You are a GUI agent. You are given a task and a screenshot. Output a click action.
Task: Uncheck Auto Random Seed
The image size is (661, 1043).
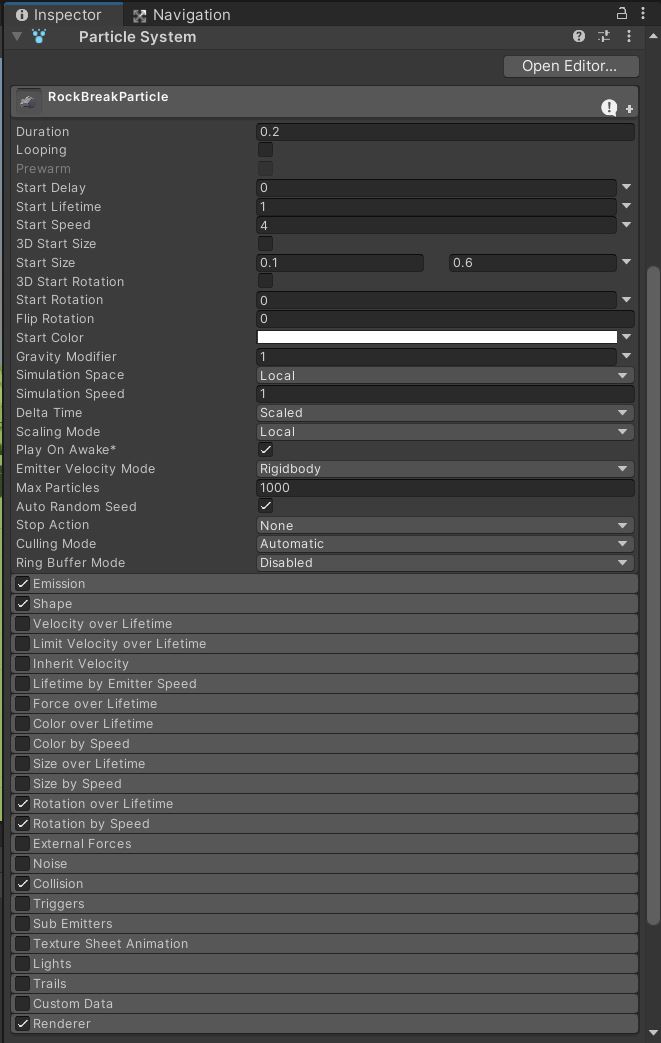click(265, 506)
